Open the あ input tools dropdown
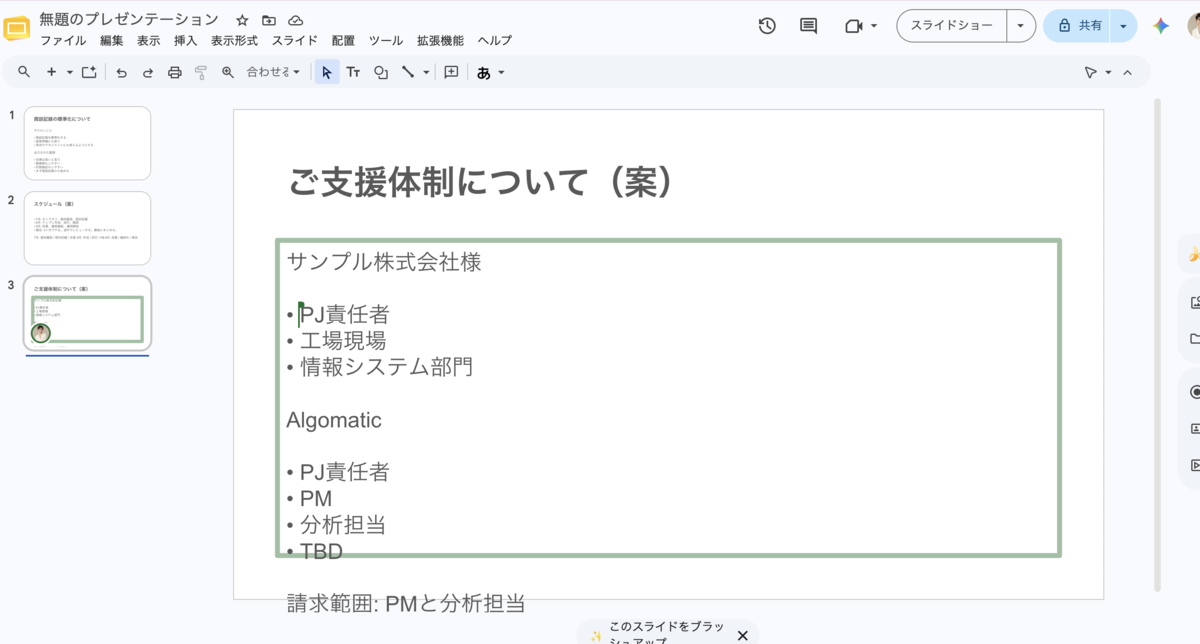The height and width of the screenshot is (644, 1200). (x=490, y=72)
